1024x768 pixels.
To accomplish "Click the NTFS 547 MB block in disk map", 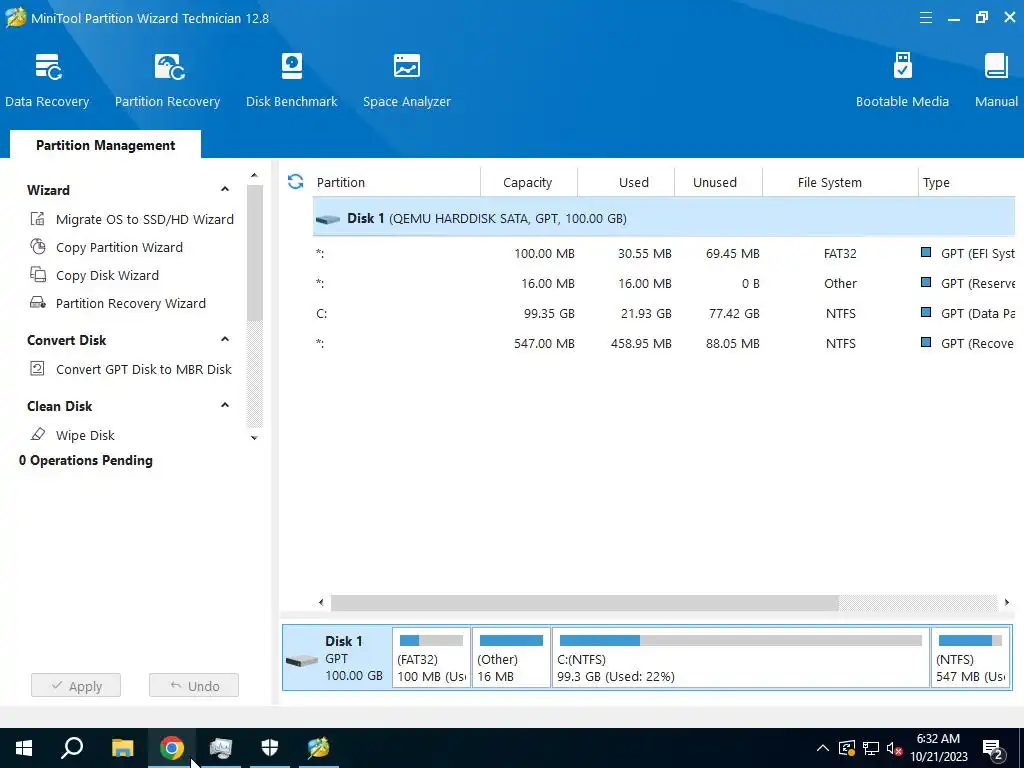I will (970, 658).
